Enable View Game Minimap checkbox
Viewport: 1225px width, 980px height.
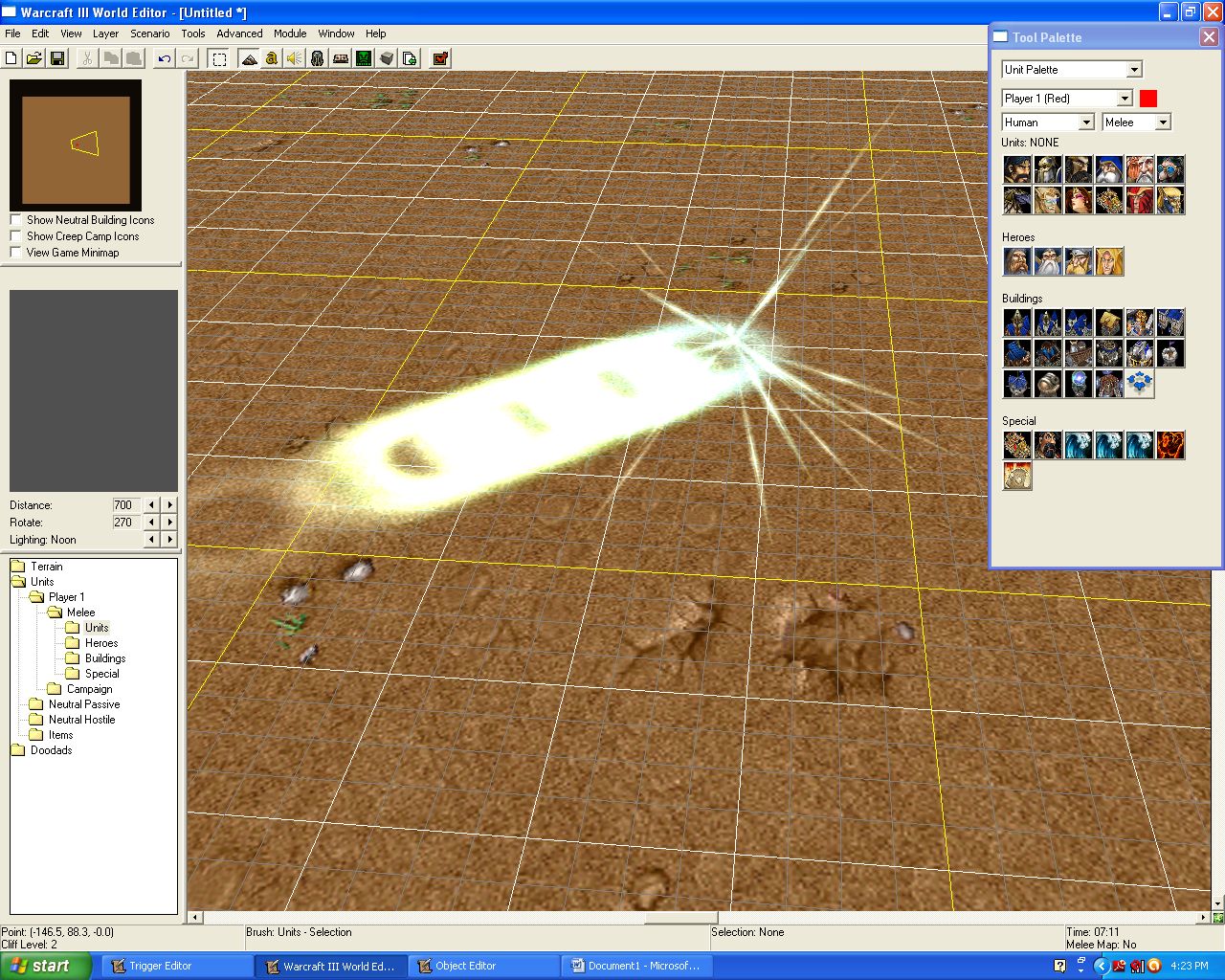click(15, 253)
